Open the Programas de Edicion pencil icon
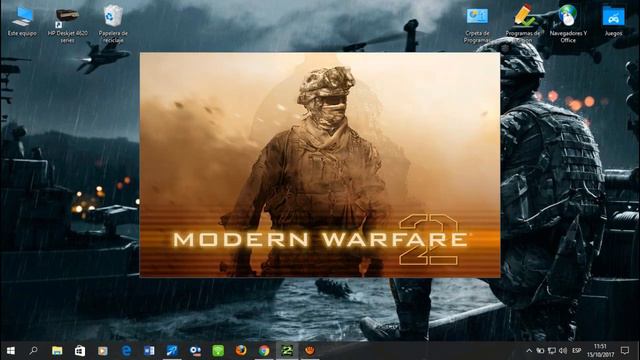The height and width of the screenshot is (360, 640). click(523, 24)
